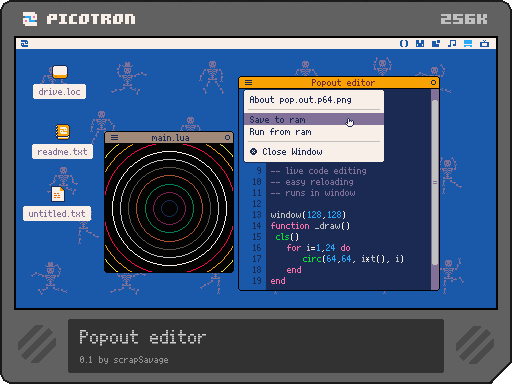Click the readme.txt label
This screenshot has height=384, width=512.
62,152
